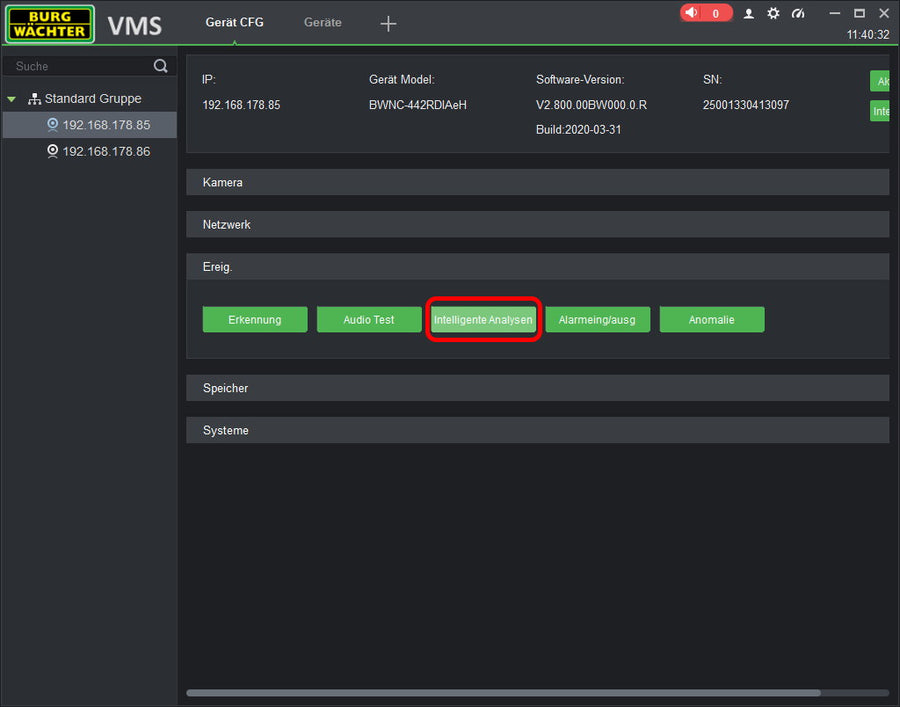Click camera icon for 192.168.178.86
Screen dimensions: 900x707
tap(53, 151)
